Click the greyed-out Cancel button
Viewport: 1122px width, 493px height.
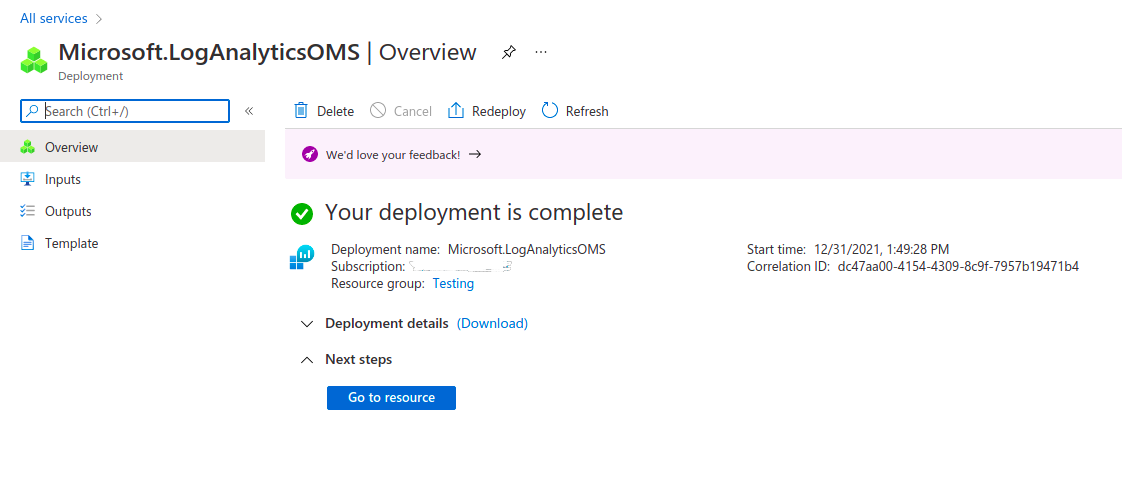[401, 111]
